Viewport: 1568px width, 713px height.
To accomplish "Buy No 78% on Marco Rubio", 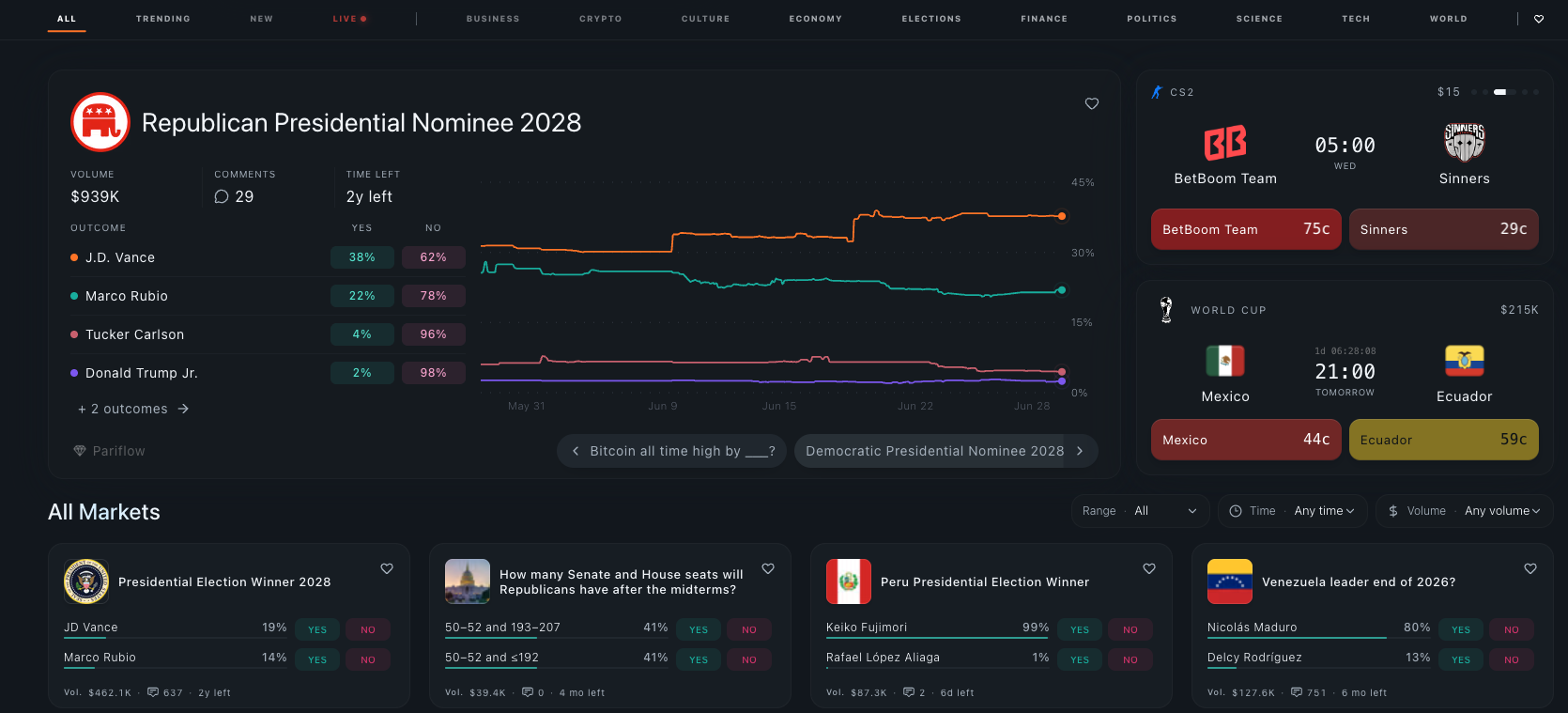I will 434,296.
